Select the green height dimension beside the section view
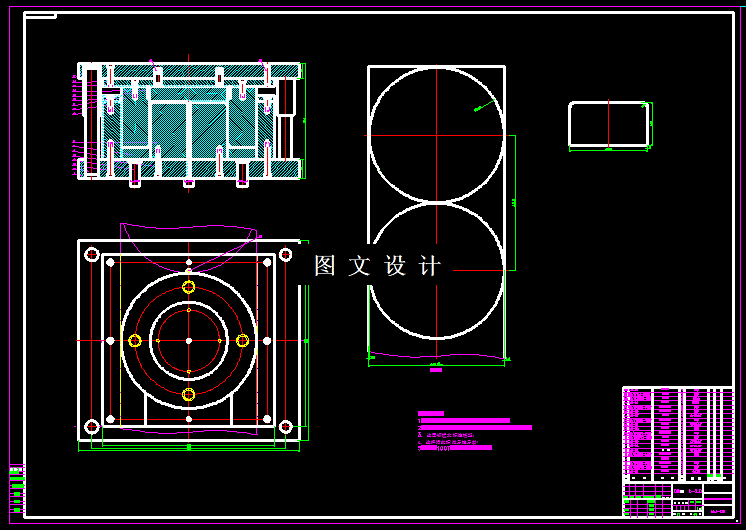This screenshot has height=530, width=746. click(x=304, y=121)
